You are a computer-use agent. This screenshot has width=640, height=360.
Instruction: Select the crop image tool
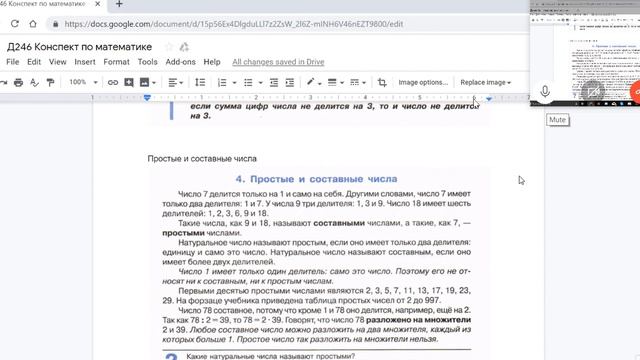click(x=382, y=82)
